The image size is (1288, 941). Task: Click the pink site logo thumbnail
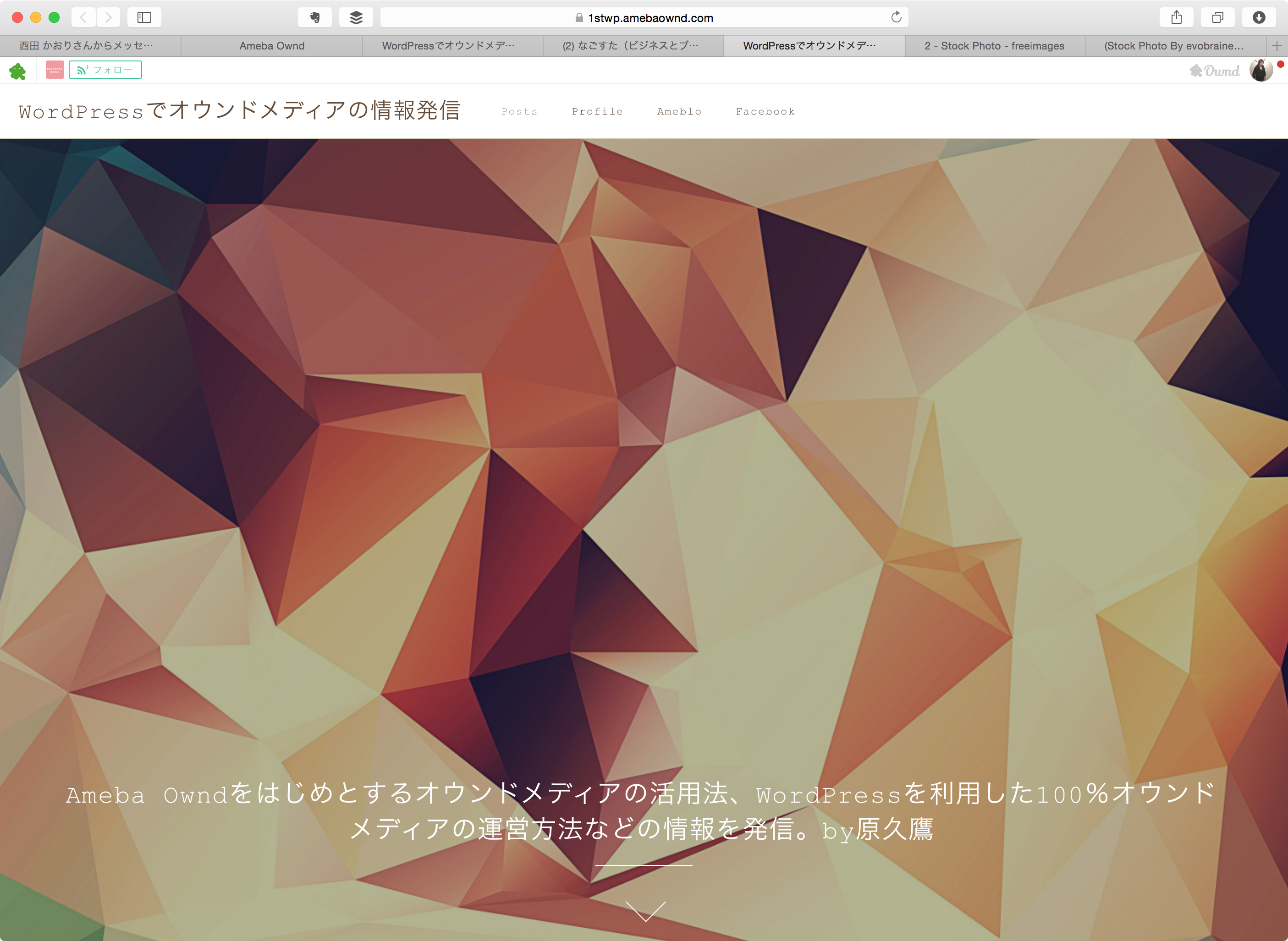click(55, 70)
